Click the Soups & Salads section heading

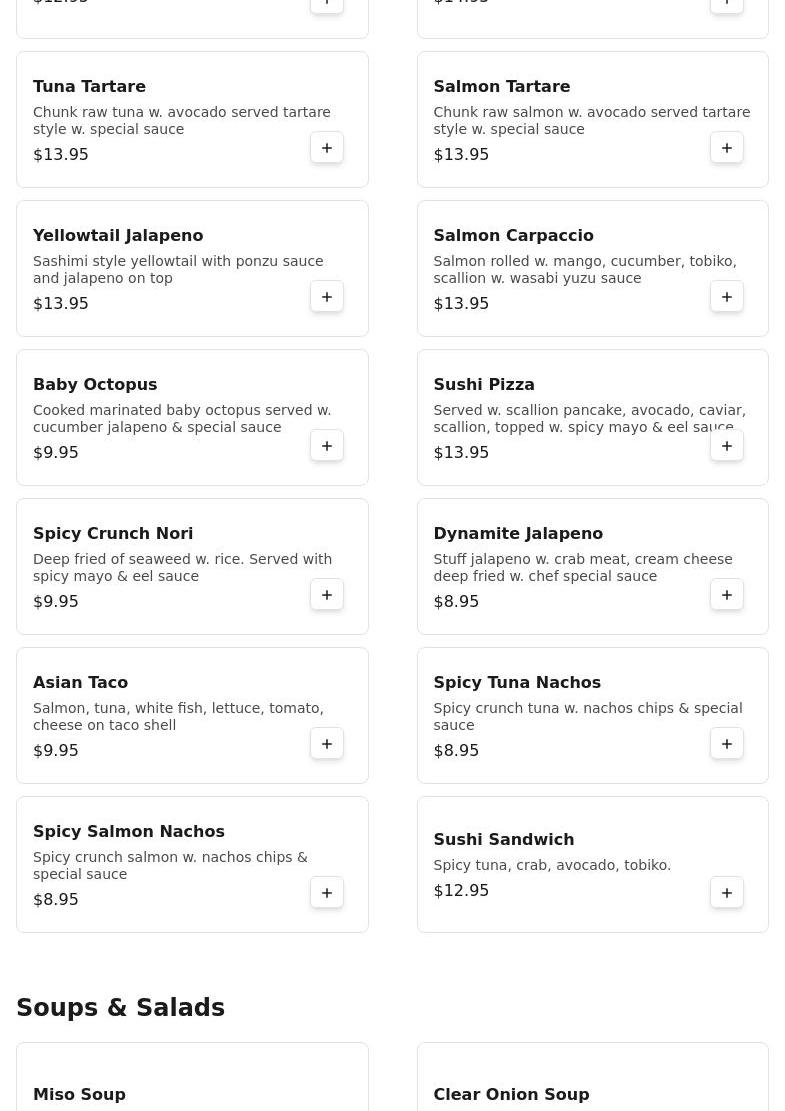click(120, 1008)
